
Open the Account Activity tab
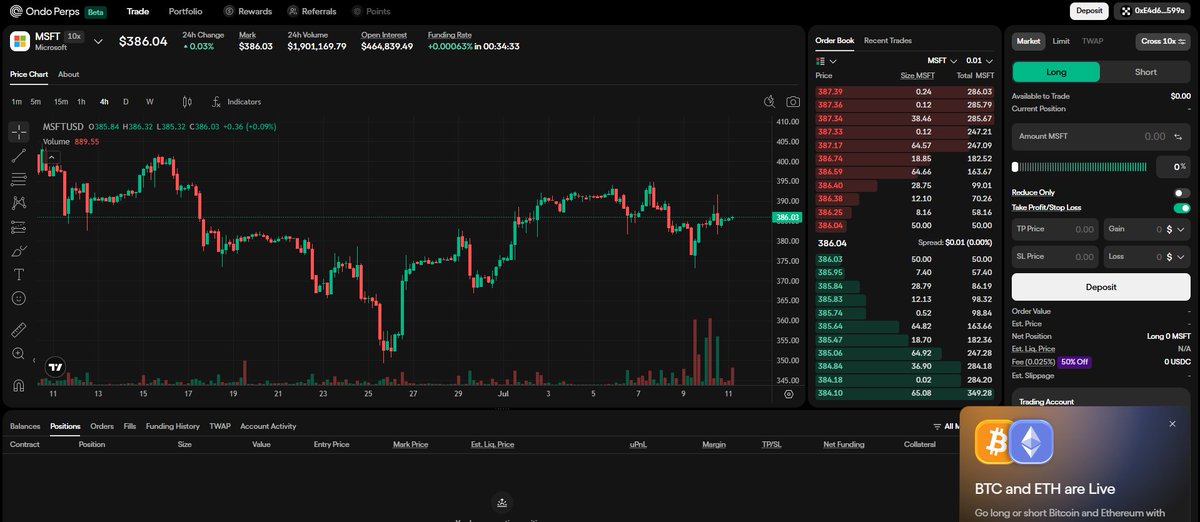tap(268, 426)
